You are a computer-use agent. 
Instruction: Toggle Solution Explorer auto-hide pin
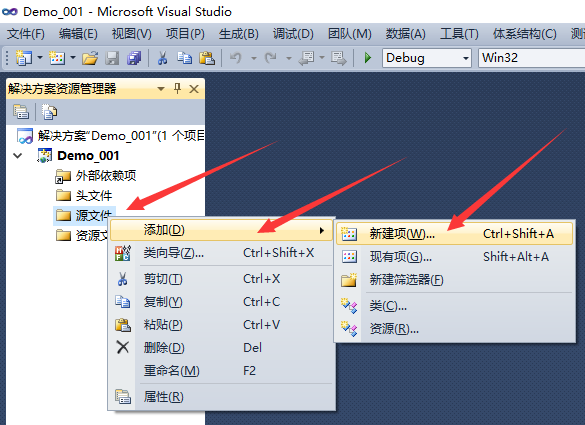[178, 88]
